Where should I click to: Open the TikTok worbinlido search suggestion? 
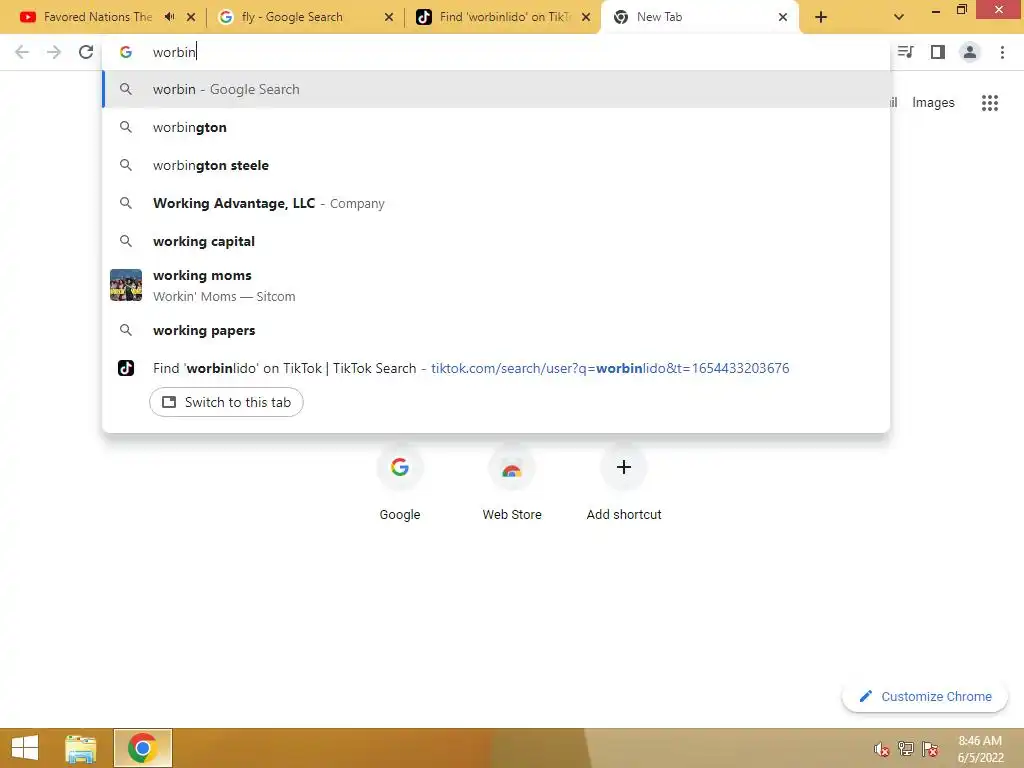[496, 368]
